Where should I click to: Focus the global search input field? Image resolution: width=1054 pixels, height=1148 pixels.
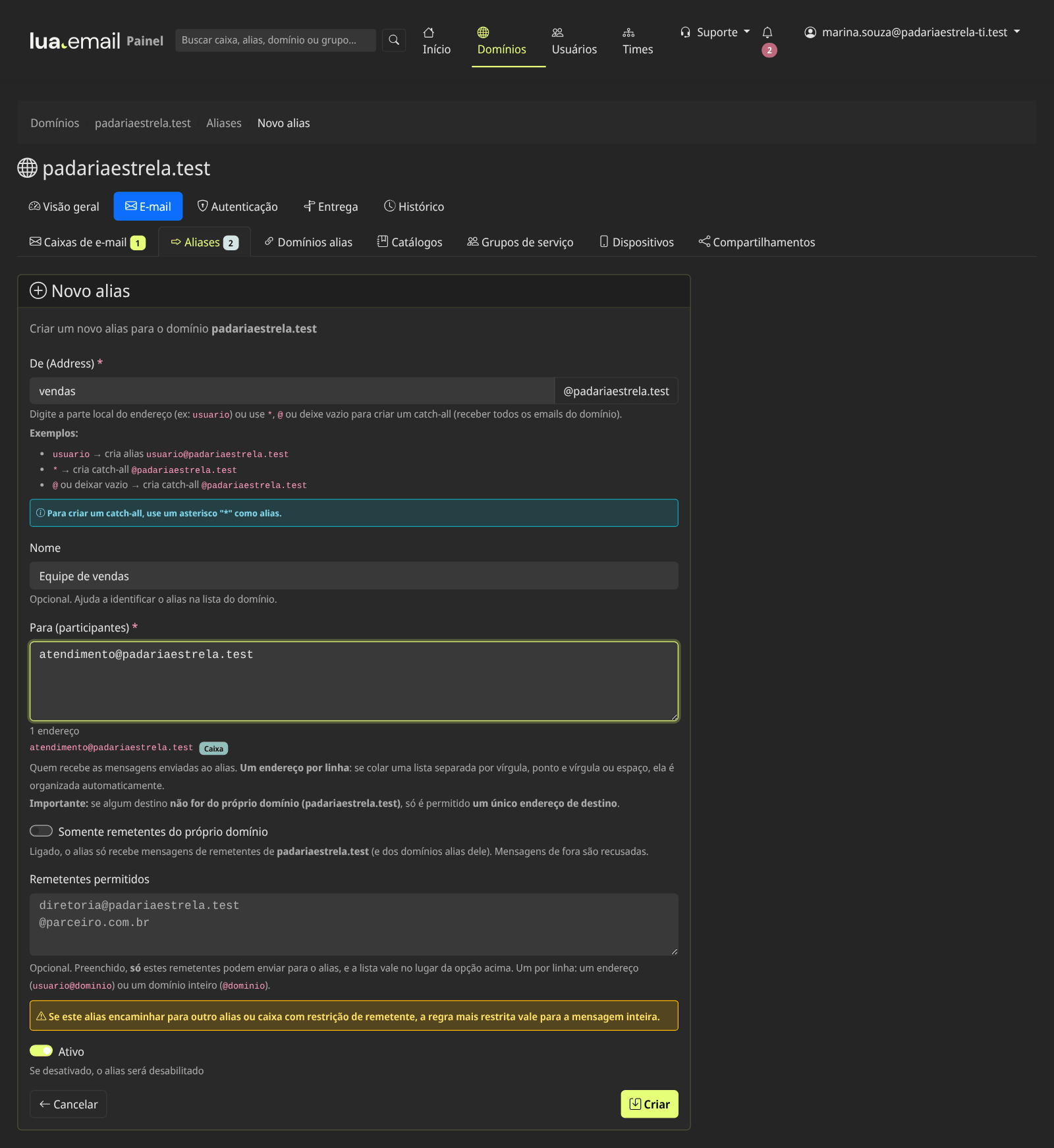(x=275, y=40)
